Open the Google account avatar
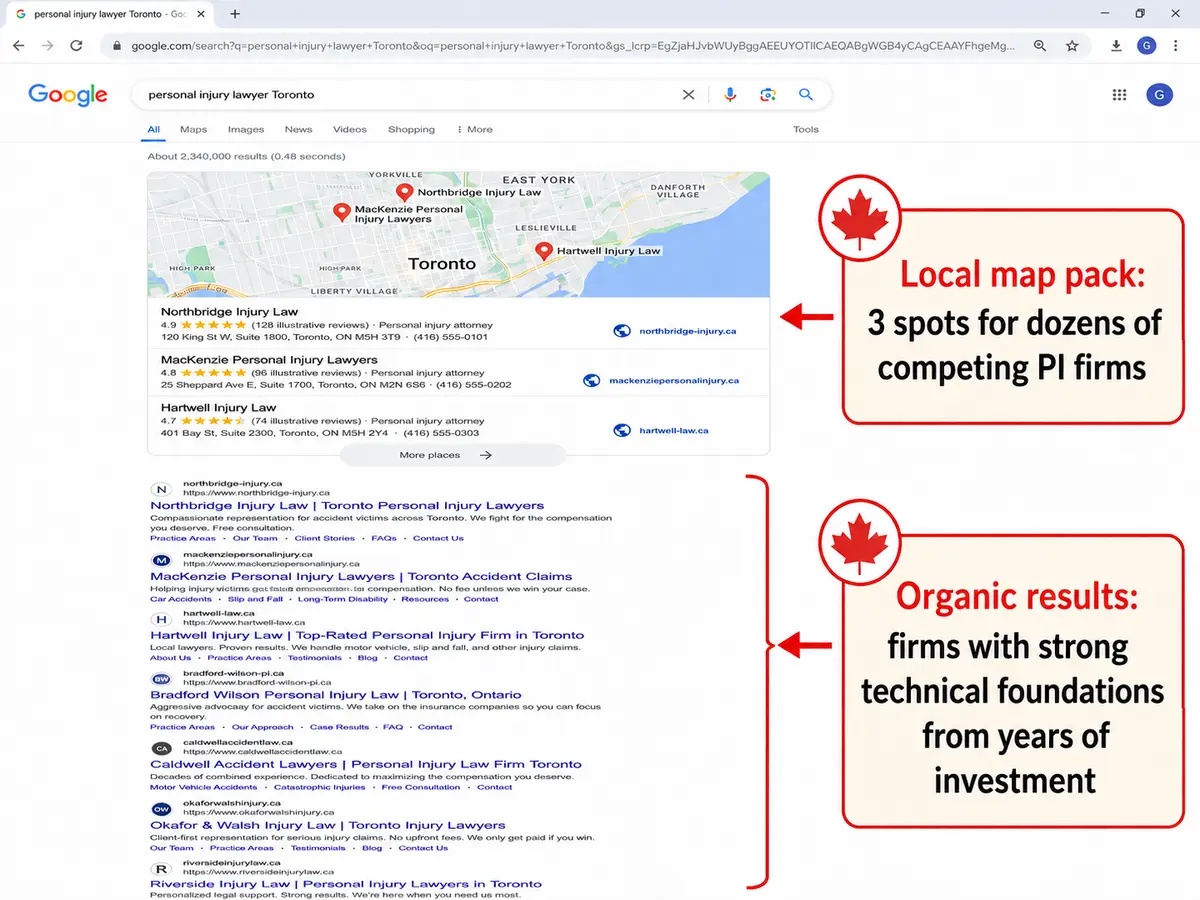This screenshot has height=900, width=1200. [1159, 95]
